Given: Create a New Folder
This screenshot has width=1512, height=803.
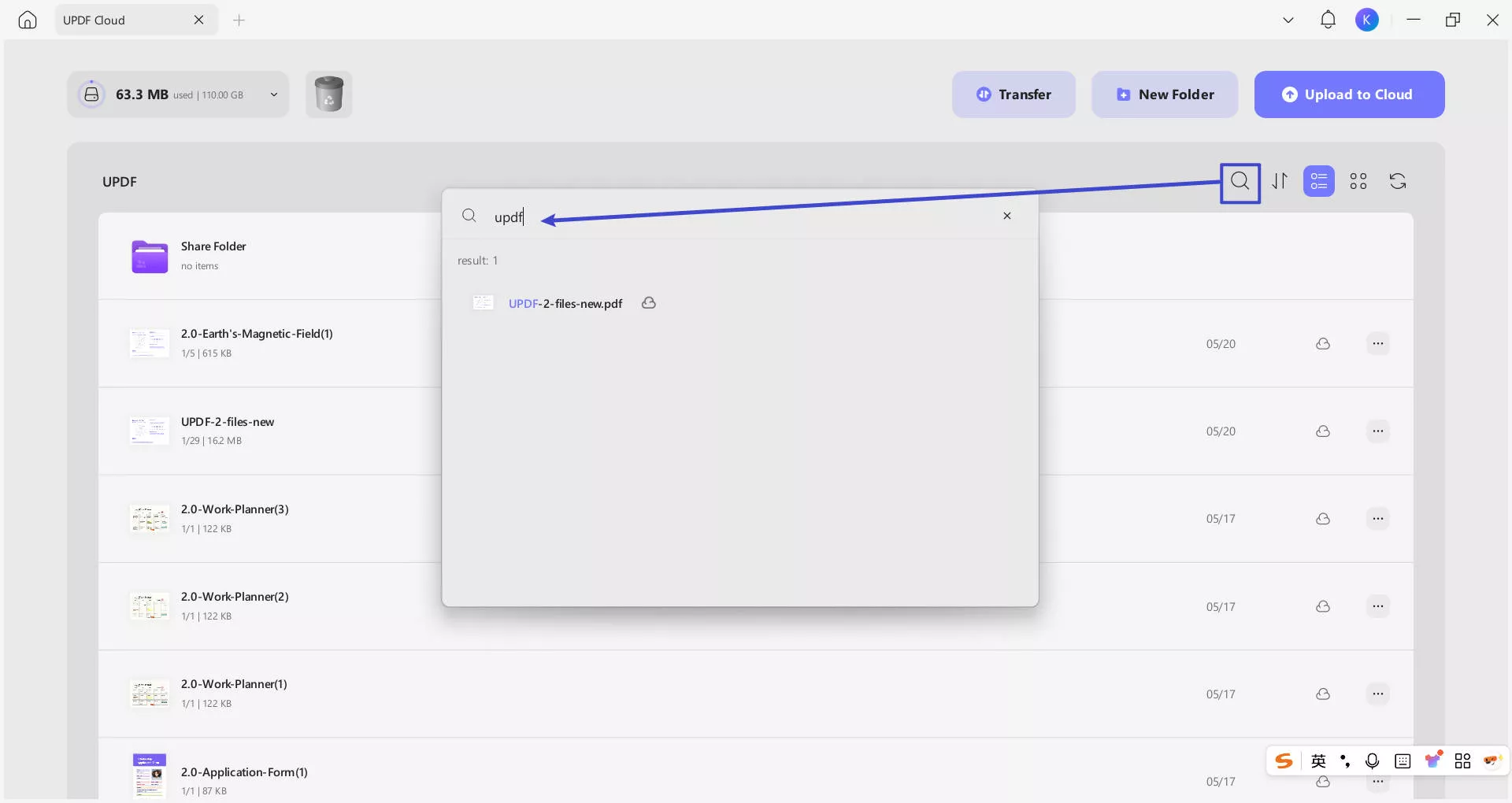Looking at the screenshot, I should [x=1165, y=94].
